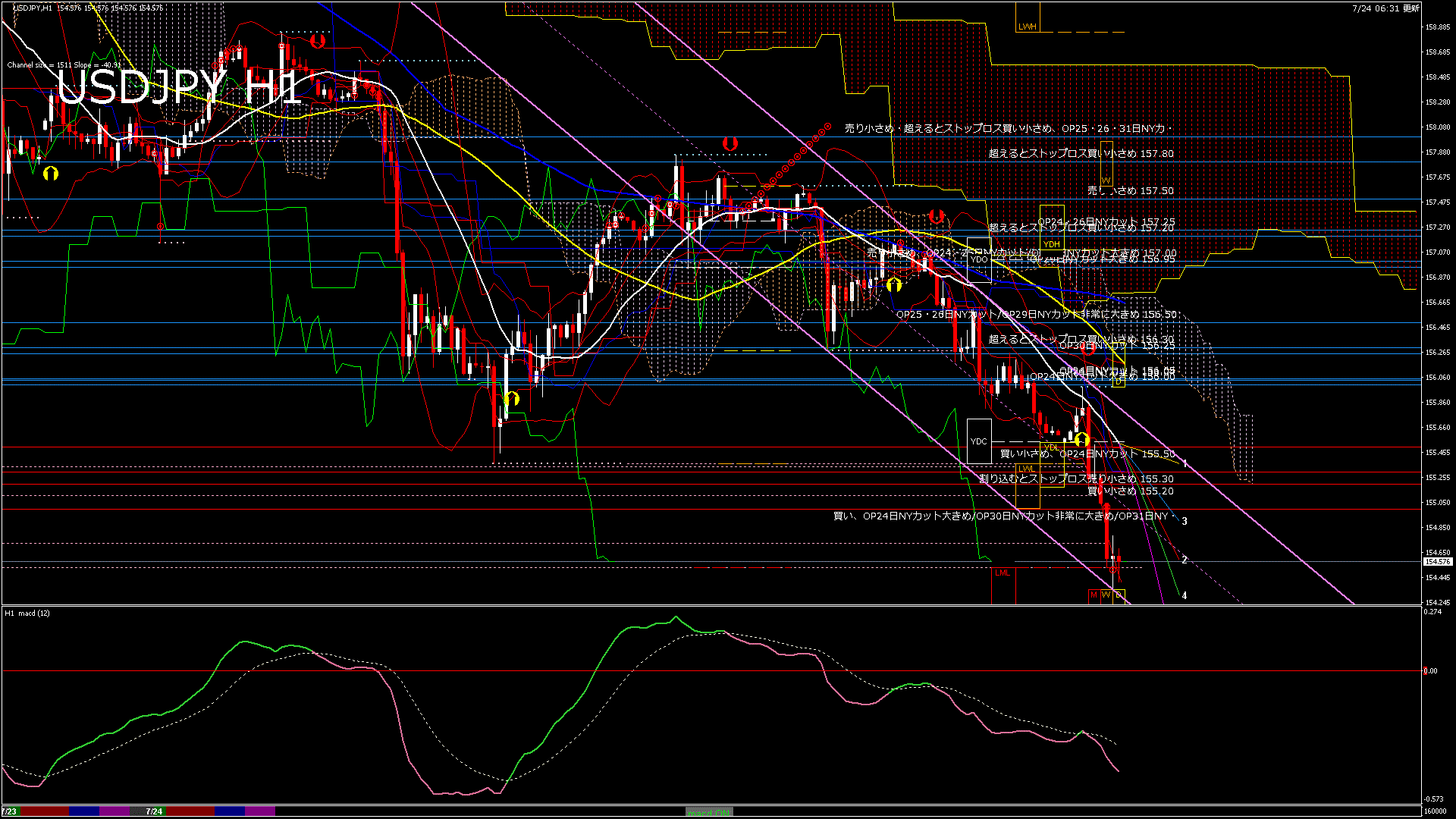Image resolution: width=1456 pixels, height=819 pixels.
Task: Click the M timeframe box
Action: pyautogui.click(x=1094, y=595)
